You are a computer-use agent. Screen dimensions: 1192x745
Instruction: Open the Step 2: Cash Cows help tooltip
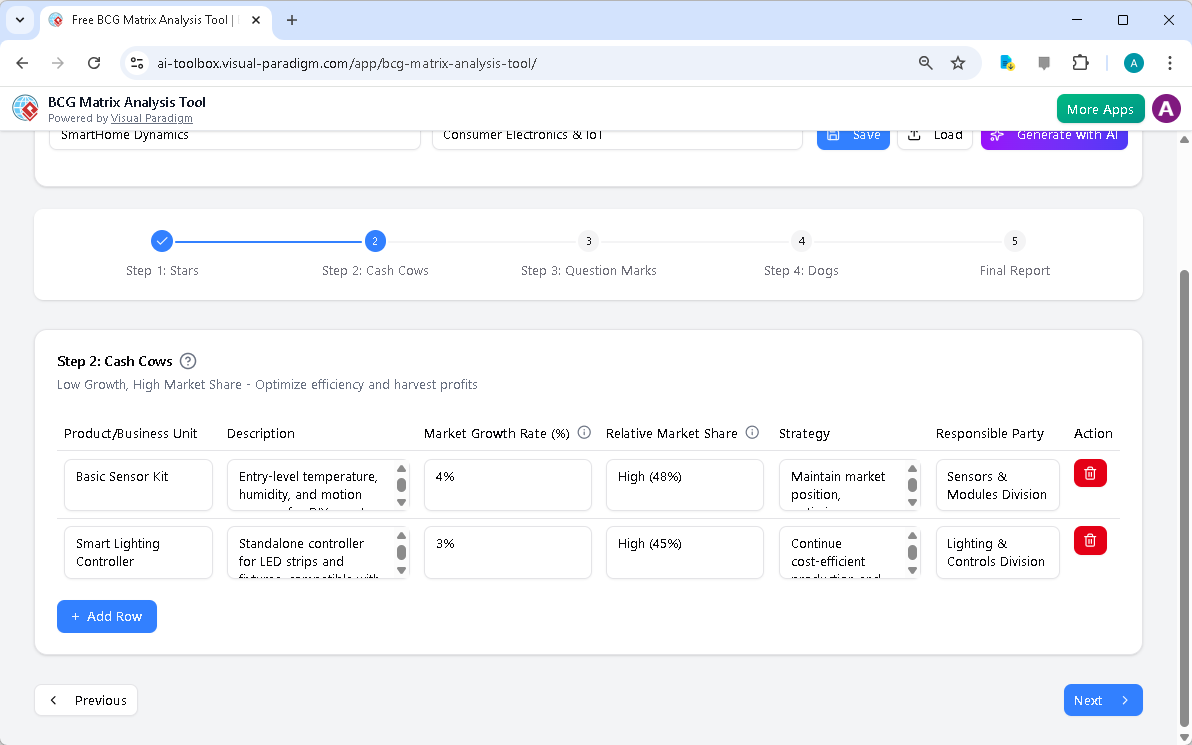(x=188, y=361)
